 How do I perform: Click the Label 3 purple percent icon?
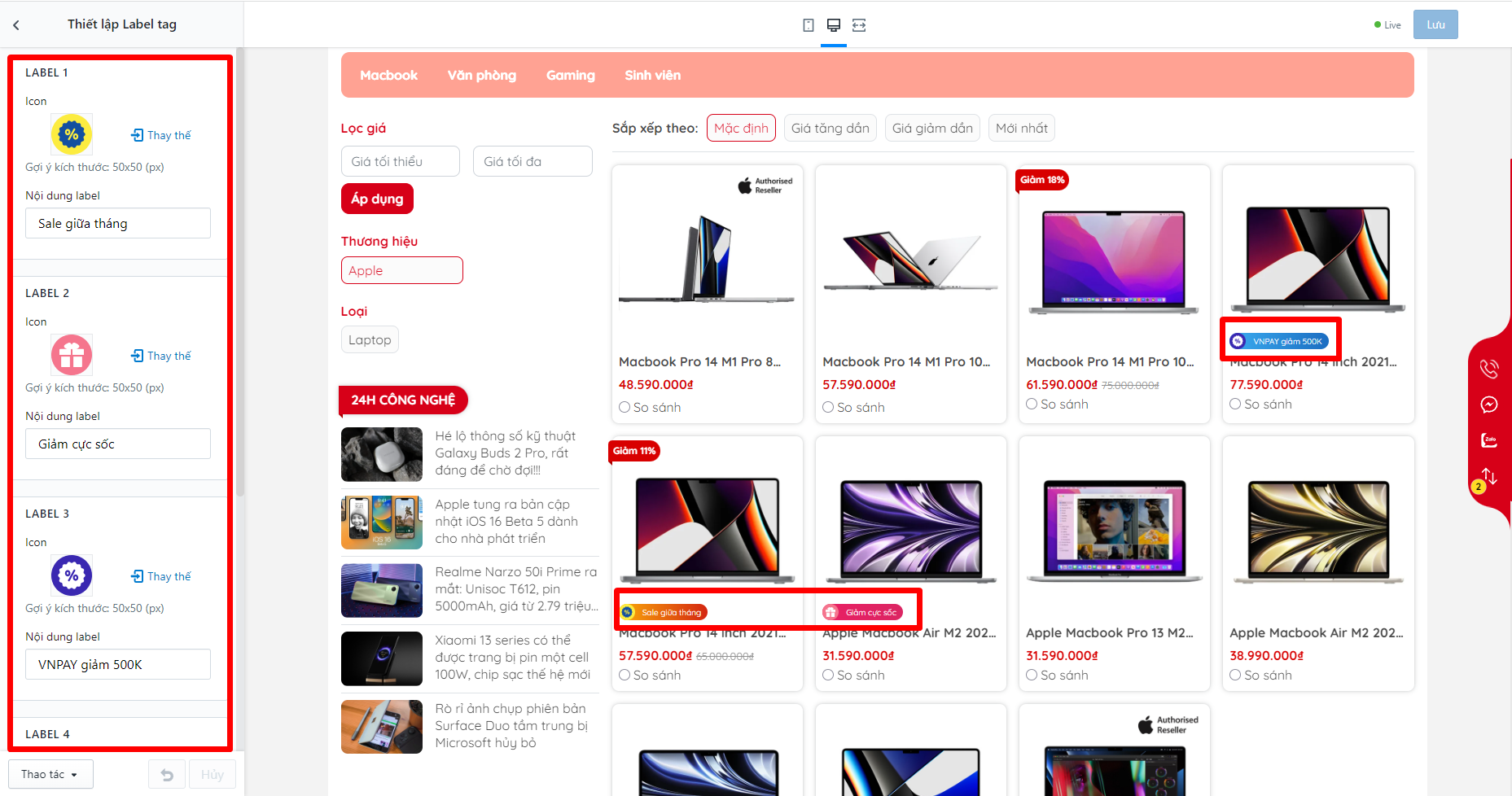click(x=72, y=575)
